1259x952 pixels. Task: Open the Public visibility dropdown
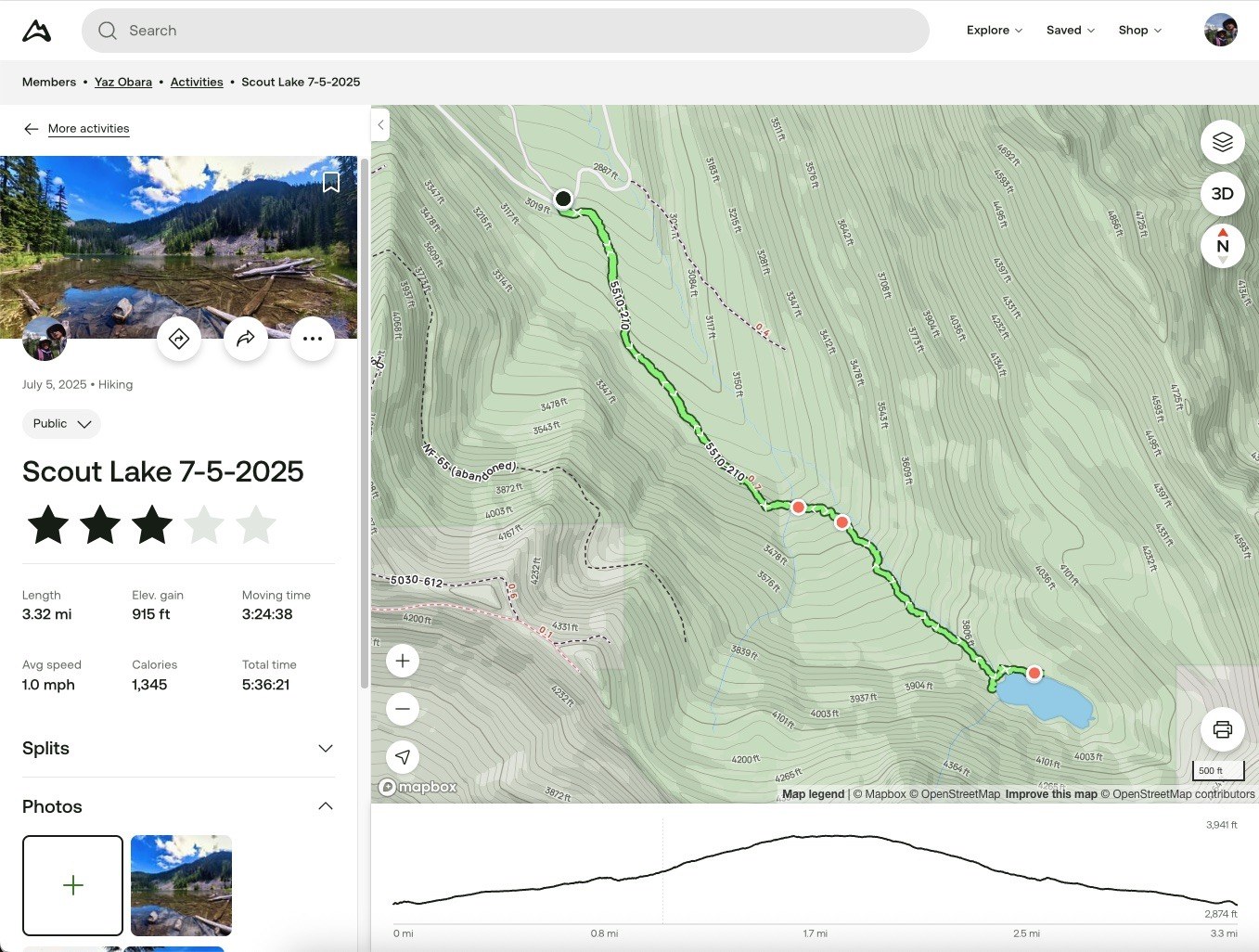pos(61,424)
